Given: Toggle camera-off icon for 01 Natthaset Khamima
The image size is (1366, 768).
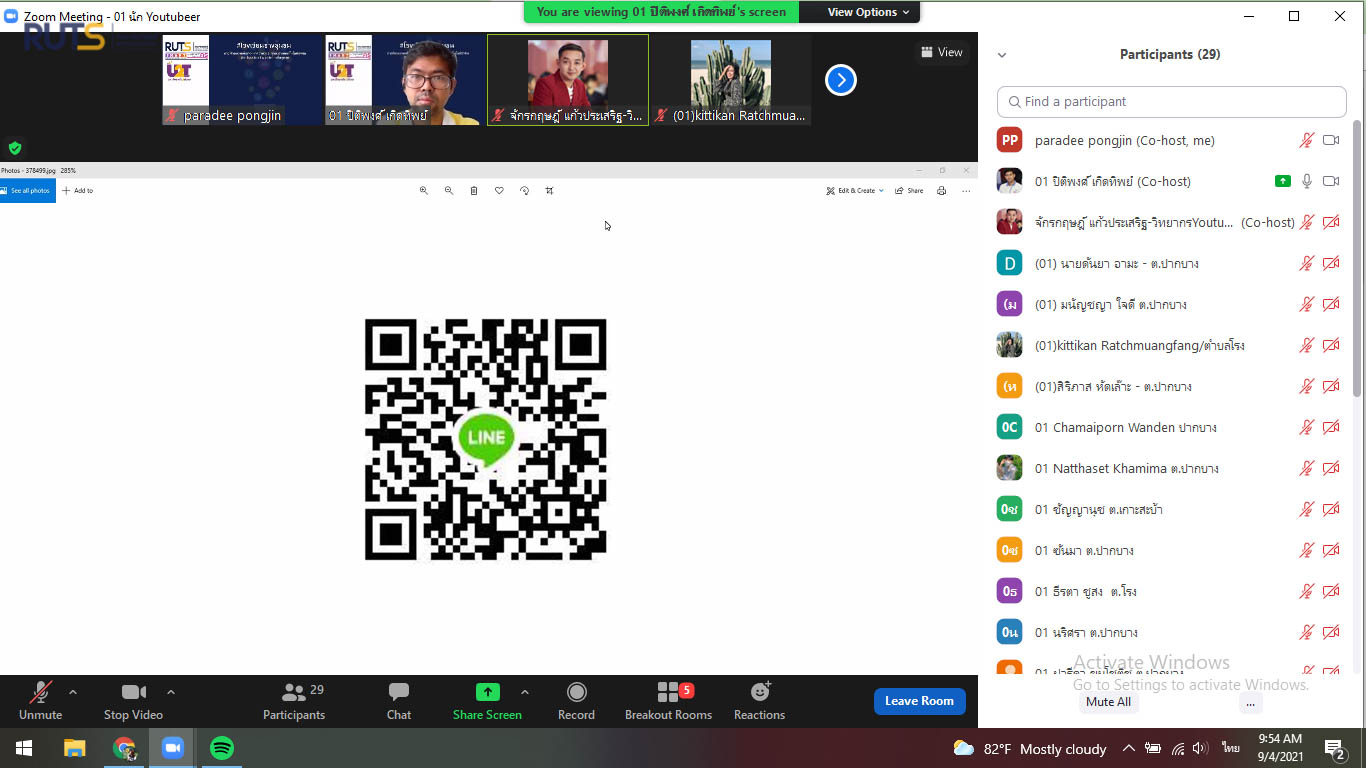Looking at the screenshot, I should [x=1331, y=469].
